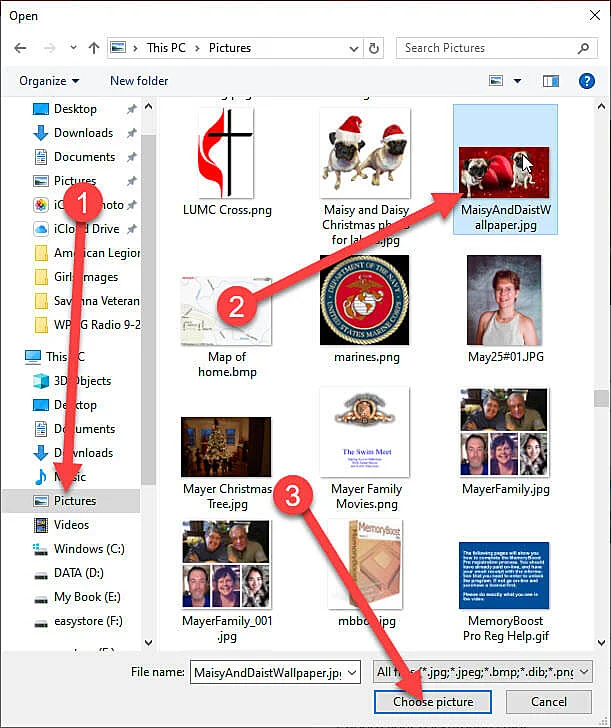The image size is (611, 728).
Task: Open the Organize menu
Action: [49, 81]
